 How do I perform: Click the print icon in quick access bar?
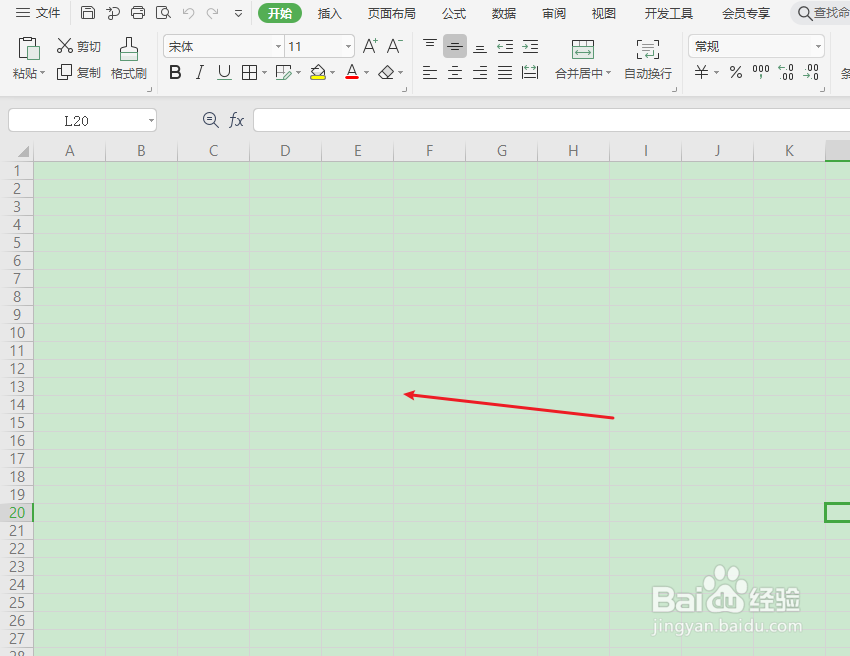click(138, 12)
